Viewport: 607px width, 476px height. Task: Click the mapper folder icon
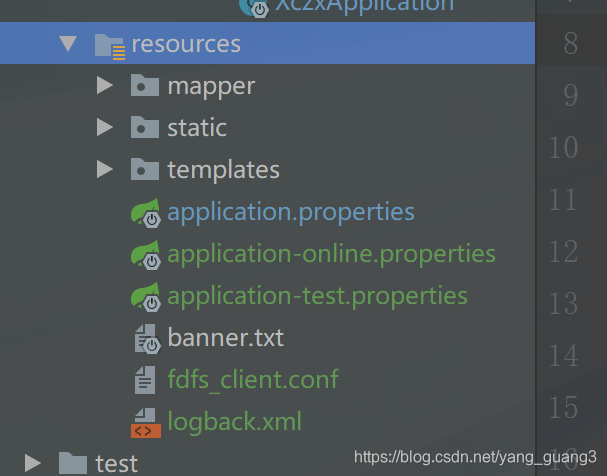click(145, 86)
